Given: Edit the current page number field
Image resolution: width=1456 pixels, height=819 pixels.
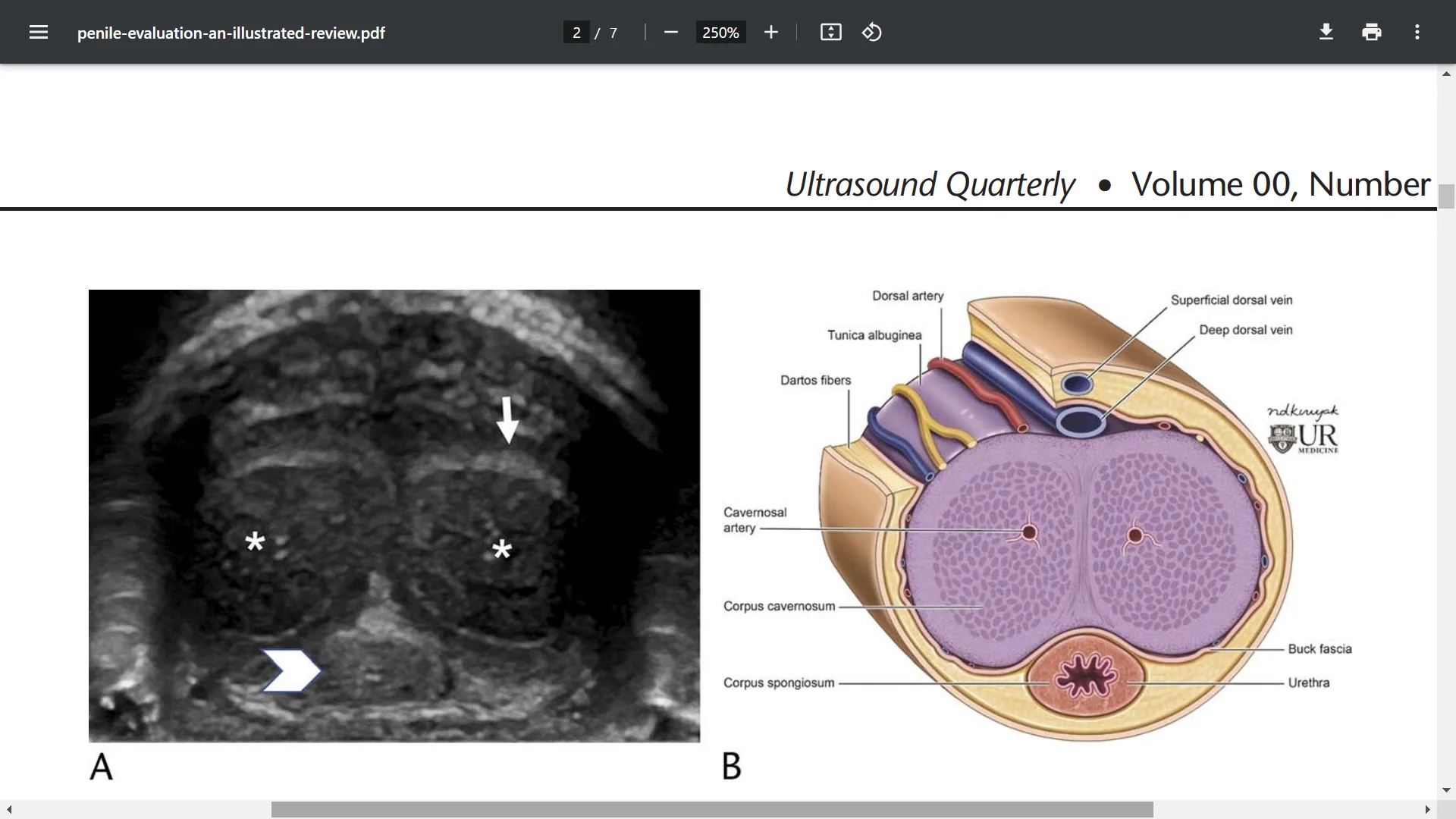Looking at the screenshot, I should click(577, 32).
